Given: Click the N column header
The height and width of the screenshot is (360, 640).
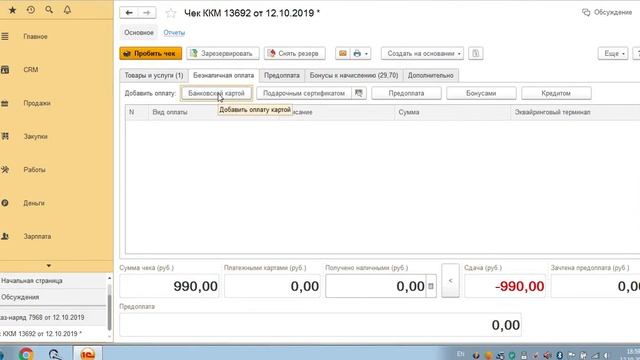Looking at the screenshot, I should 137,112.
